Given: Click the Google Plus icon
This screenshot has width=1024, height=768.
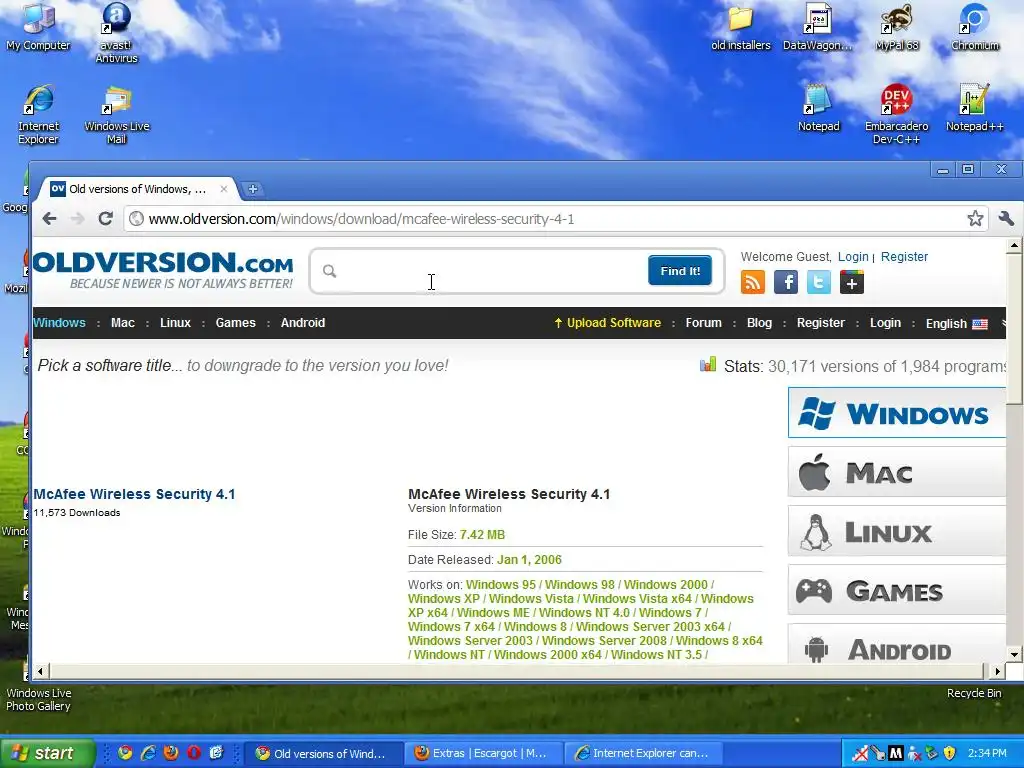Looking at the screenshot, I should pyautogui.click(x=852, y=282).
